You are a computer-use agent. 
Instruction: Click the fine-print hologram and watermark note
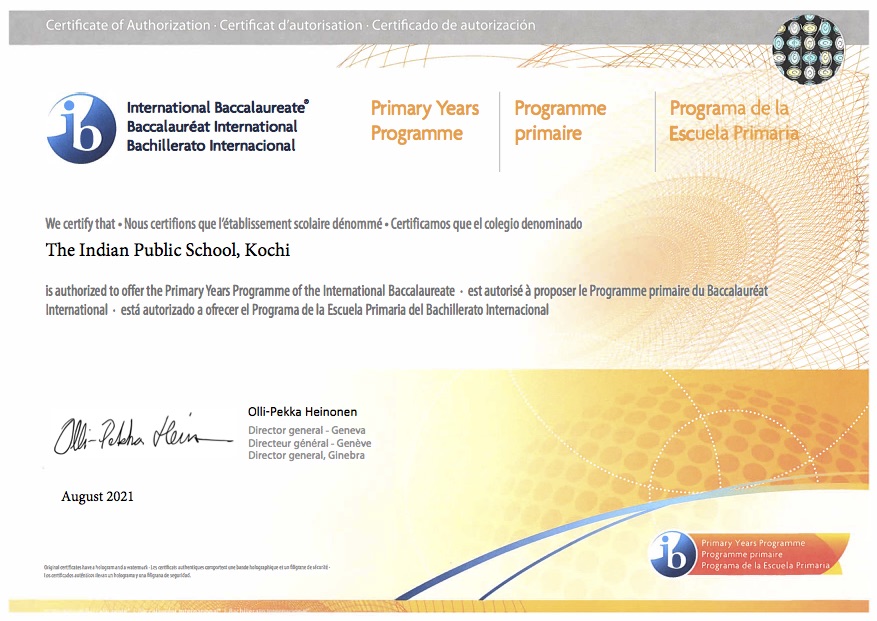click(x=187, y=571)
